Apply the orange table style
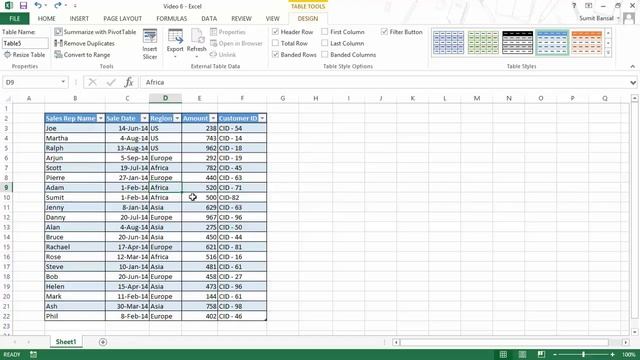The image size is (640, 360). [x=587, y=42]
